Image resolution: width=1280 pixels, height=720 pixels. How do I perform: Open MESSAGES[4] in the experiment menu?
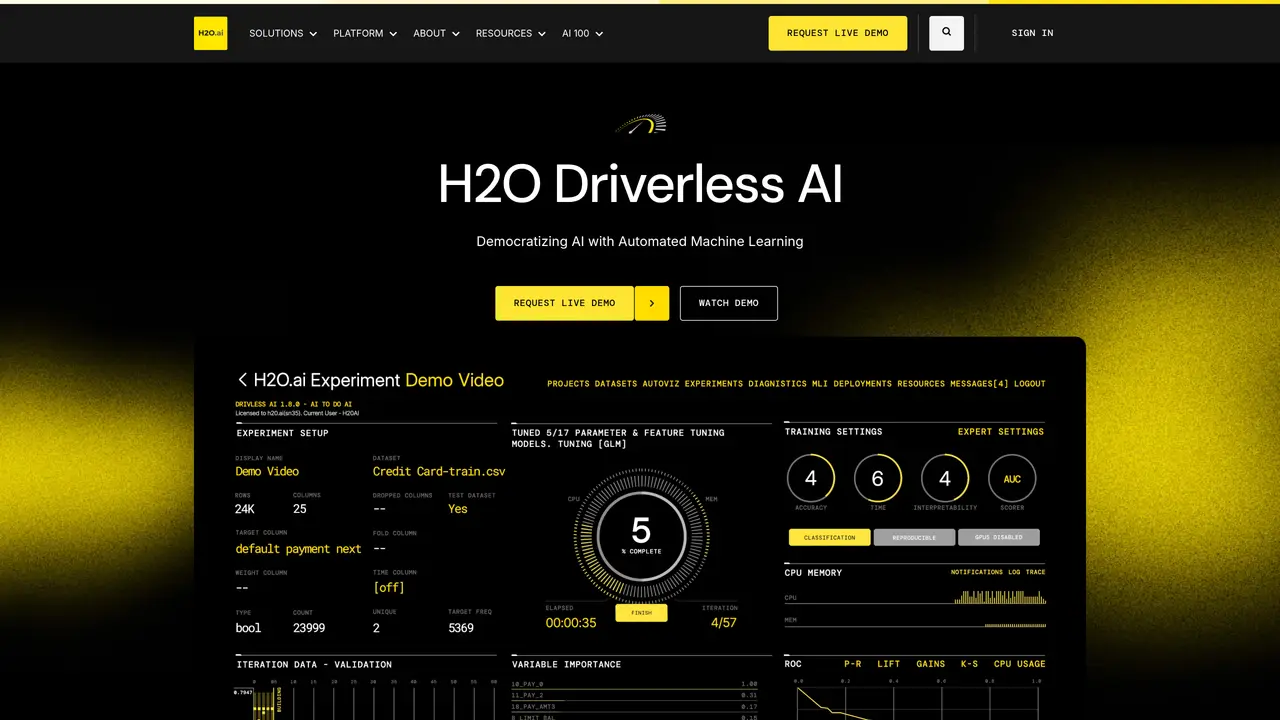(x=981, y=384)
